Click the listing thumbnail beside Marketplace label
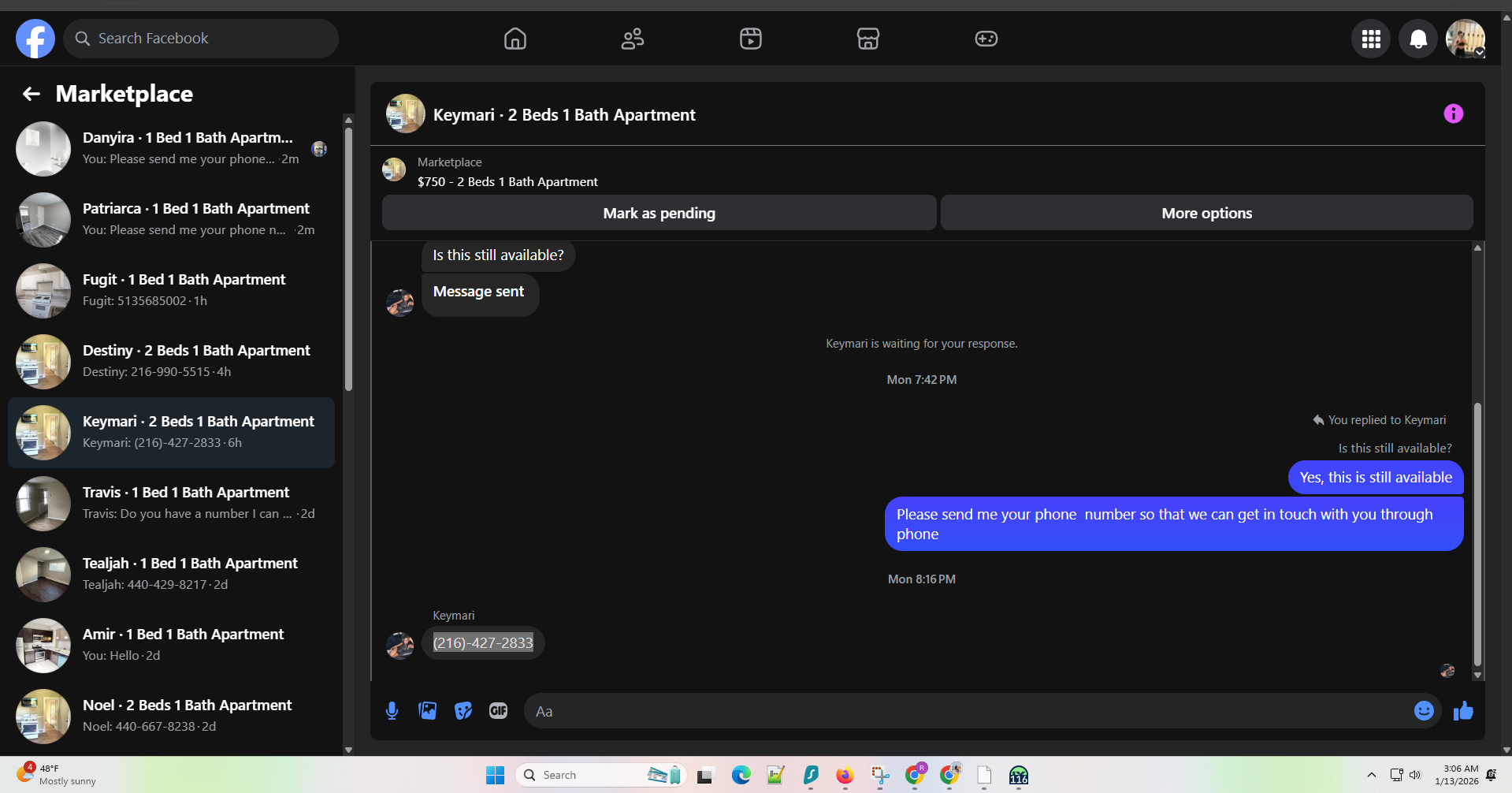 pyautogui.click(x=394, y=169)
